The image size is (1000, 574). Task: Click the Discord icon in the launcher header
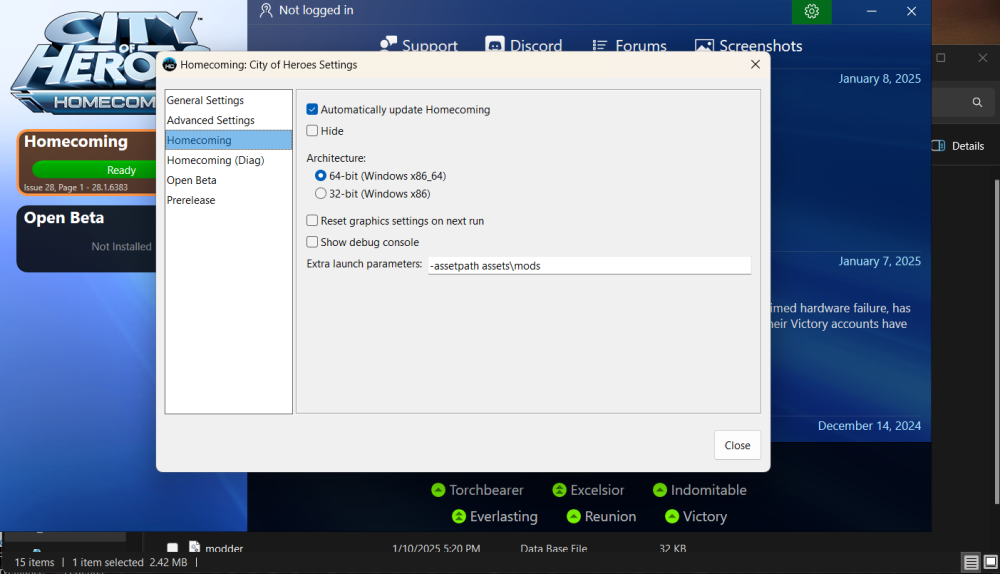pyautogui.click(x=494, y=46)
